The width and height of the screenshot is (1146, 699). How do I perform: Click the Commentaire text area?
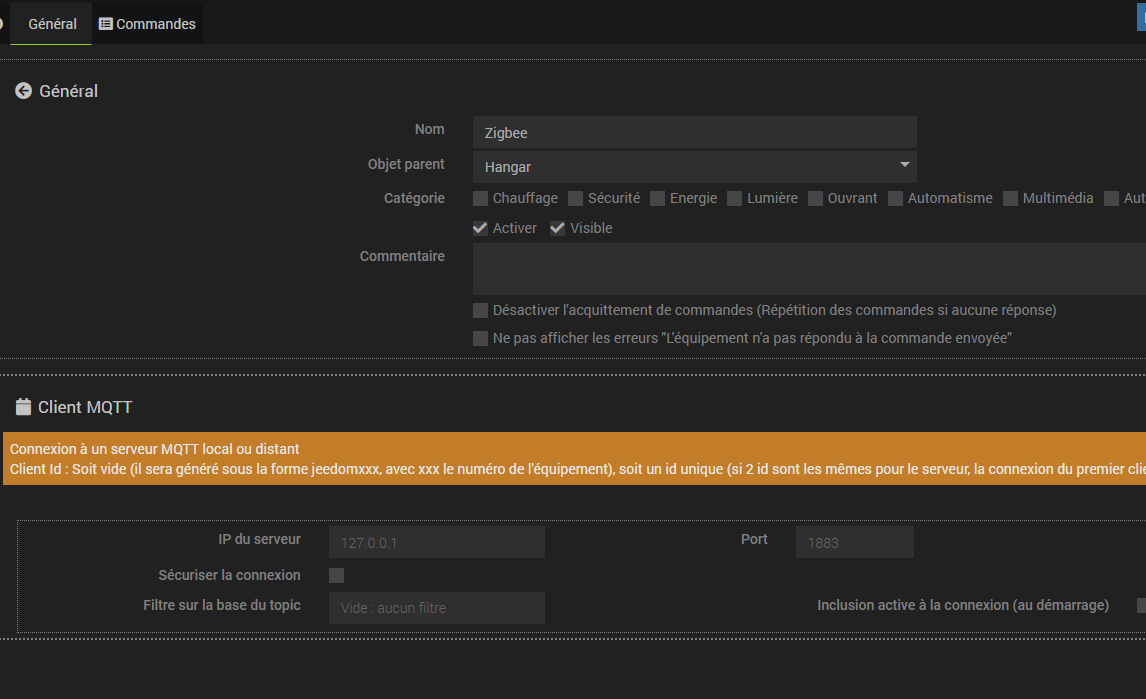point(809,269)
